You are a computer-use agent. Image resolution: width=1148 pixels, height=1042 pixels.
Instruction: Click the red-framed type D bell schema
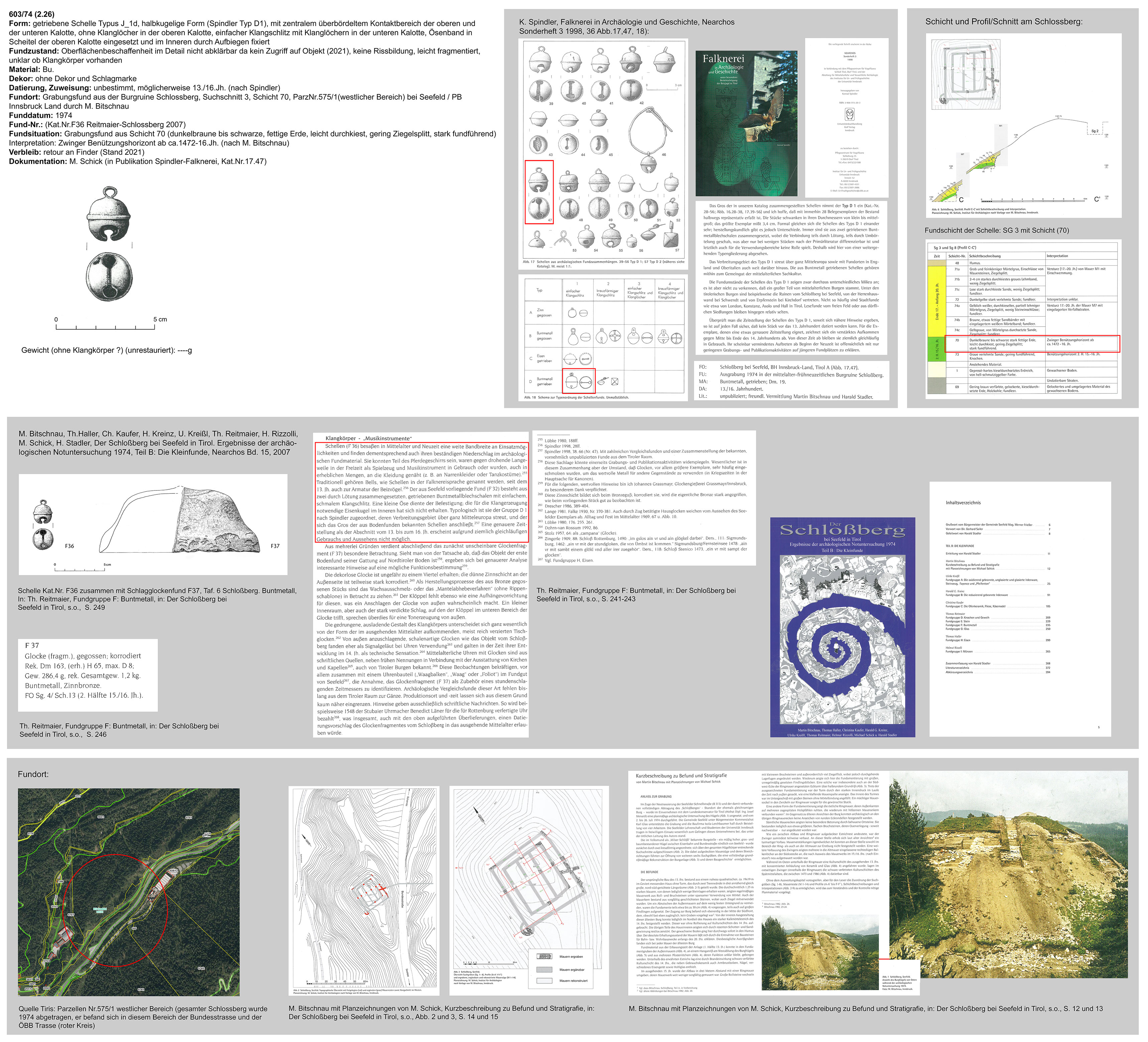click(579, 380)
